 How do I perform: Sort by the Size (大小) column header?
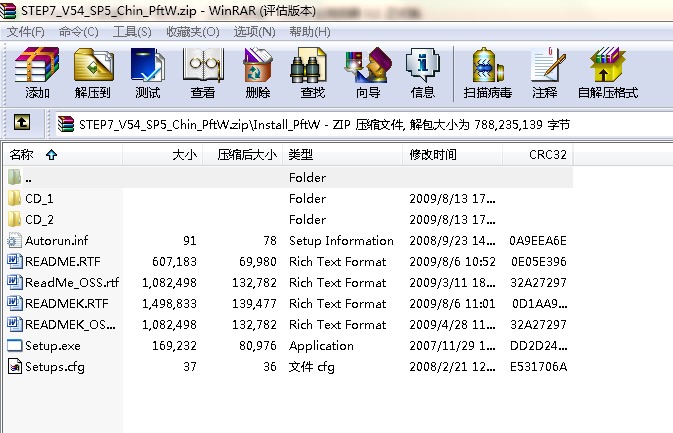(184, 155)
